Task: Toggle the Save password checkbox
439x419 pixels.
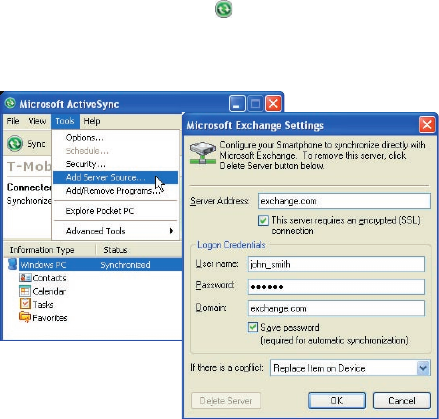Action: 253,327
